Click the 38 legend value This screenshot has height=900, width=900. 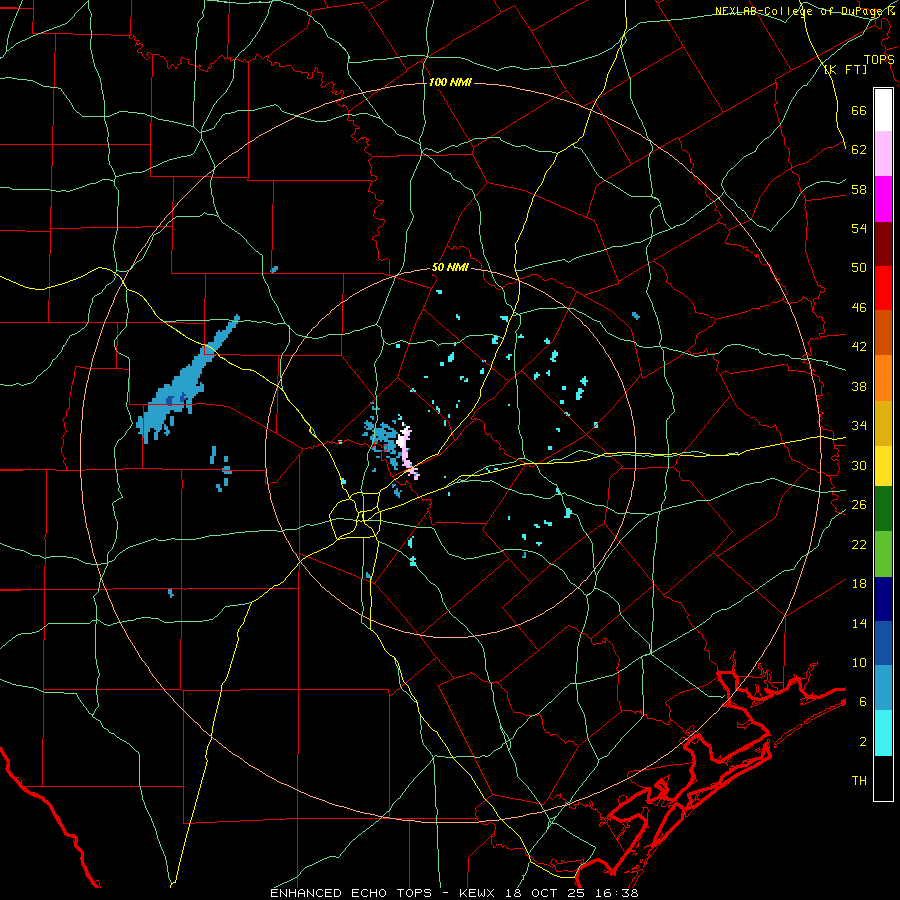859,386
